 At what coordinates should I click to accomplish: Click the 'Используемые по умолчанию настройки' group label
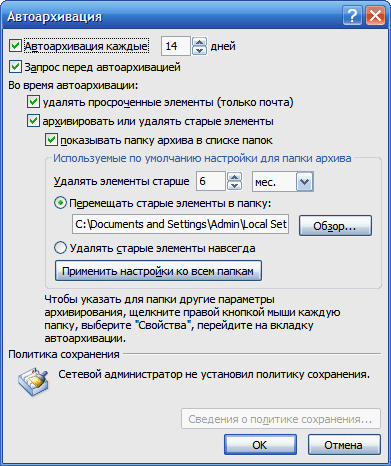click(x=202, y=158)
